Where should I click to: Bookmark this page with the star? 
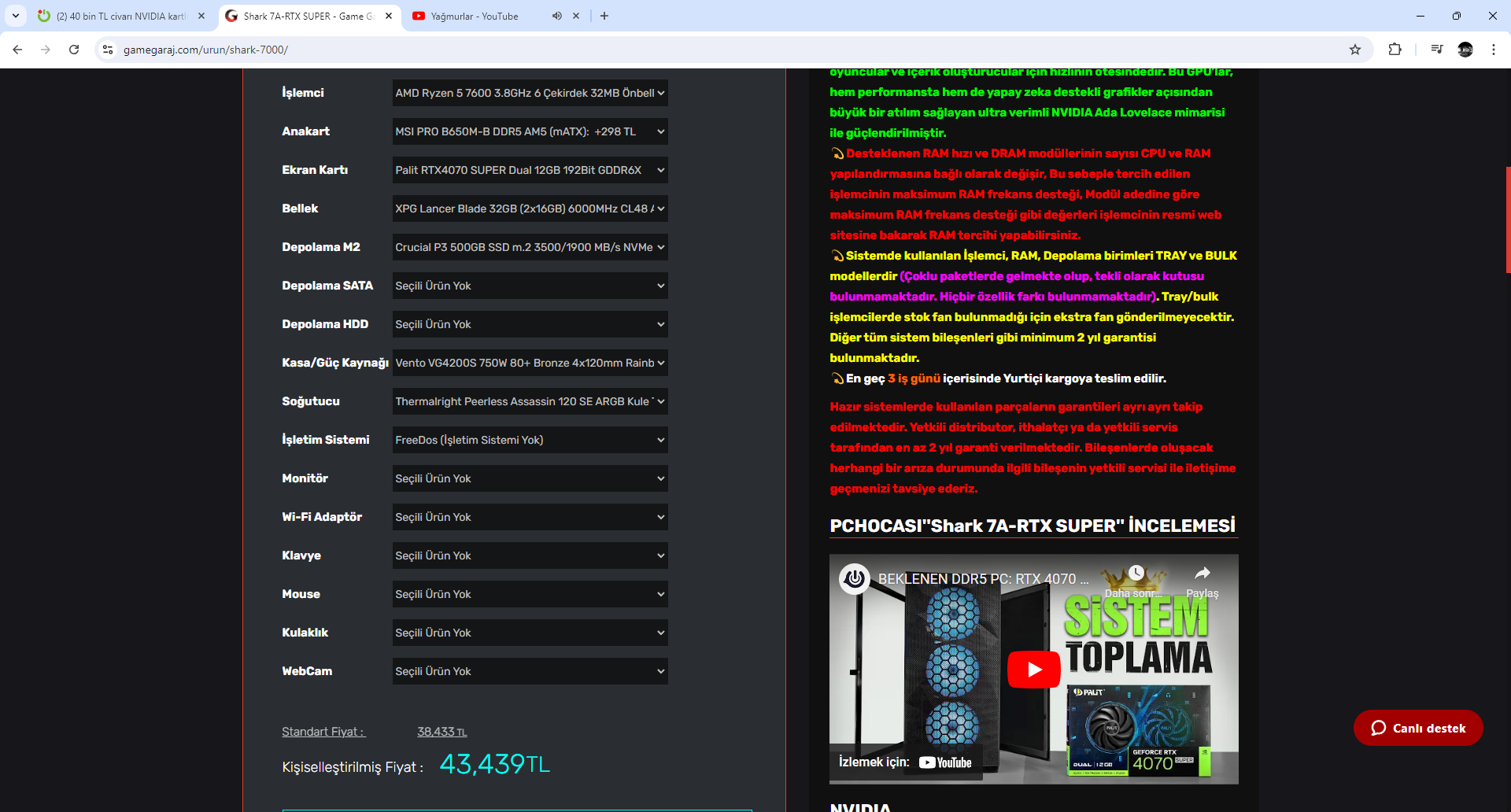tap(1355, 50)
